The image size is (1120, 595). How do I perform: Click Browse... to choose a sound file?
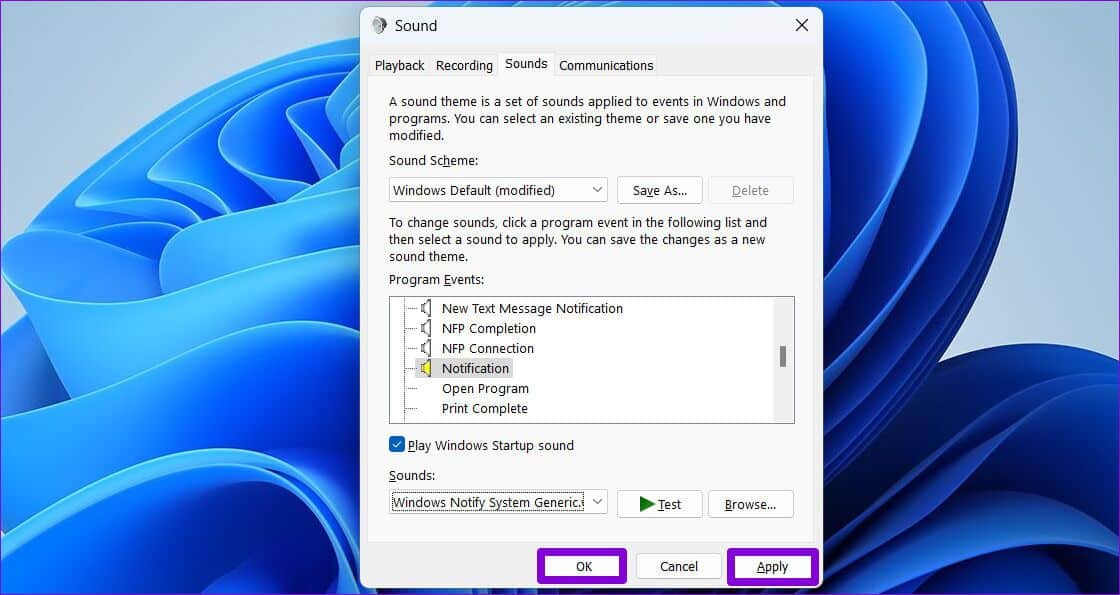(750, 504)
